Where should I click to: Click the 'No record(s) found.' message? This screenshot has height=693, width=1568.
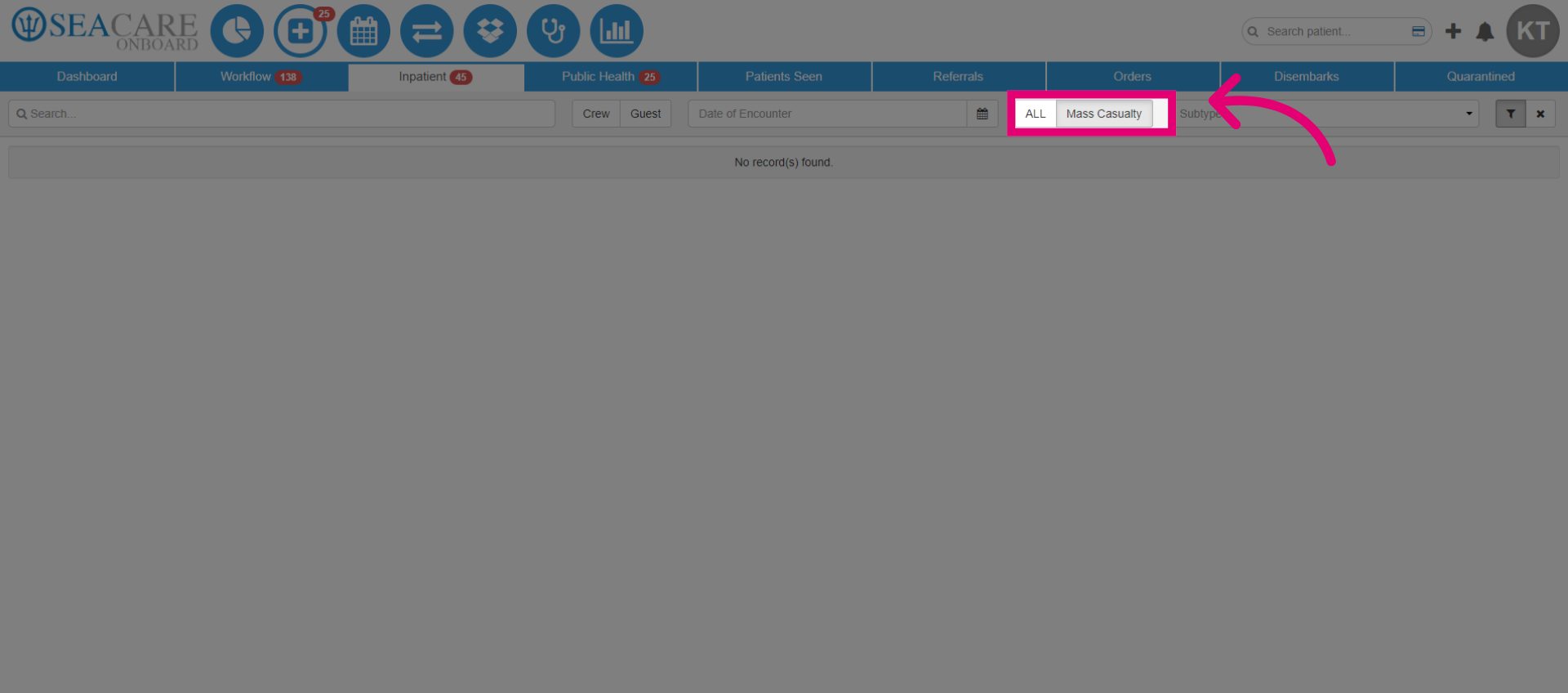click(783, 163)
